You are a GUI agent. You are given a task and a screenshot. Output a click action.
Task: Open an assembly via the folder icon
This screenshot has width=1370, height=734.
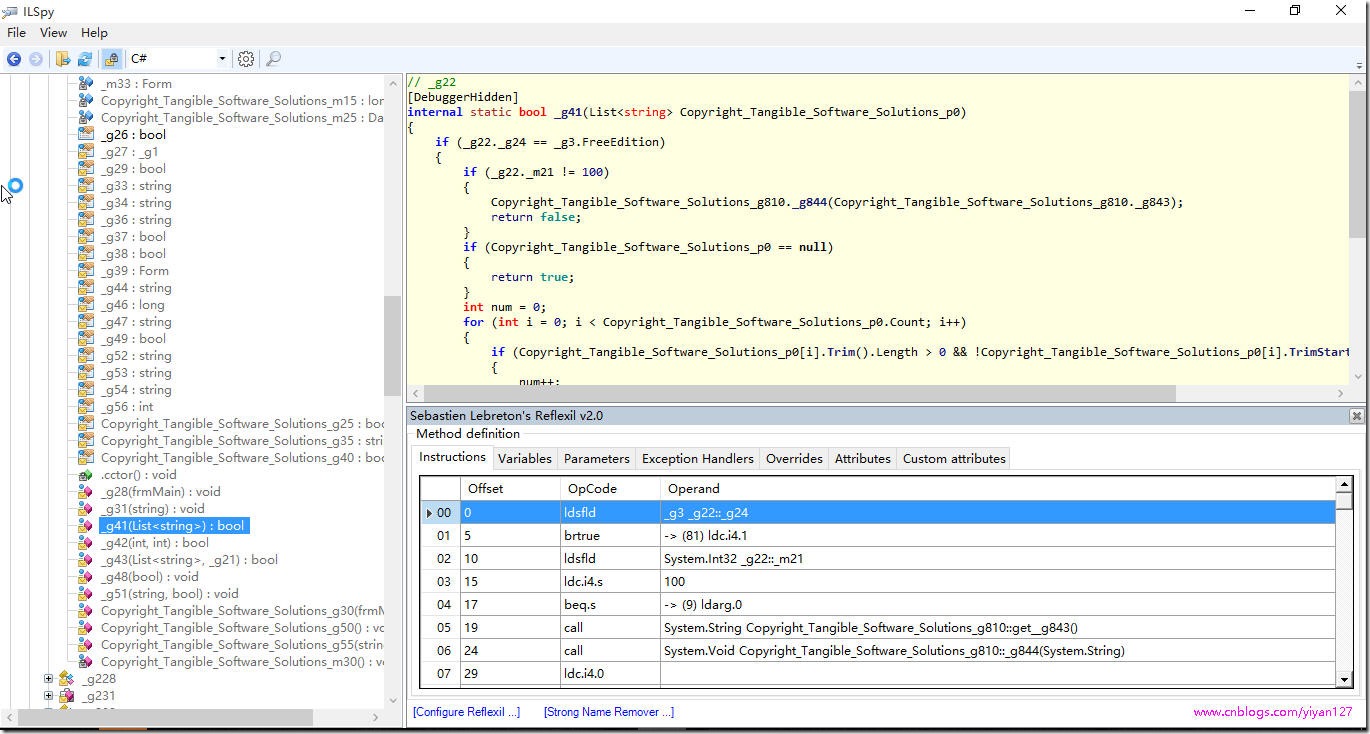click(63, 59)
